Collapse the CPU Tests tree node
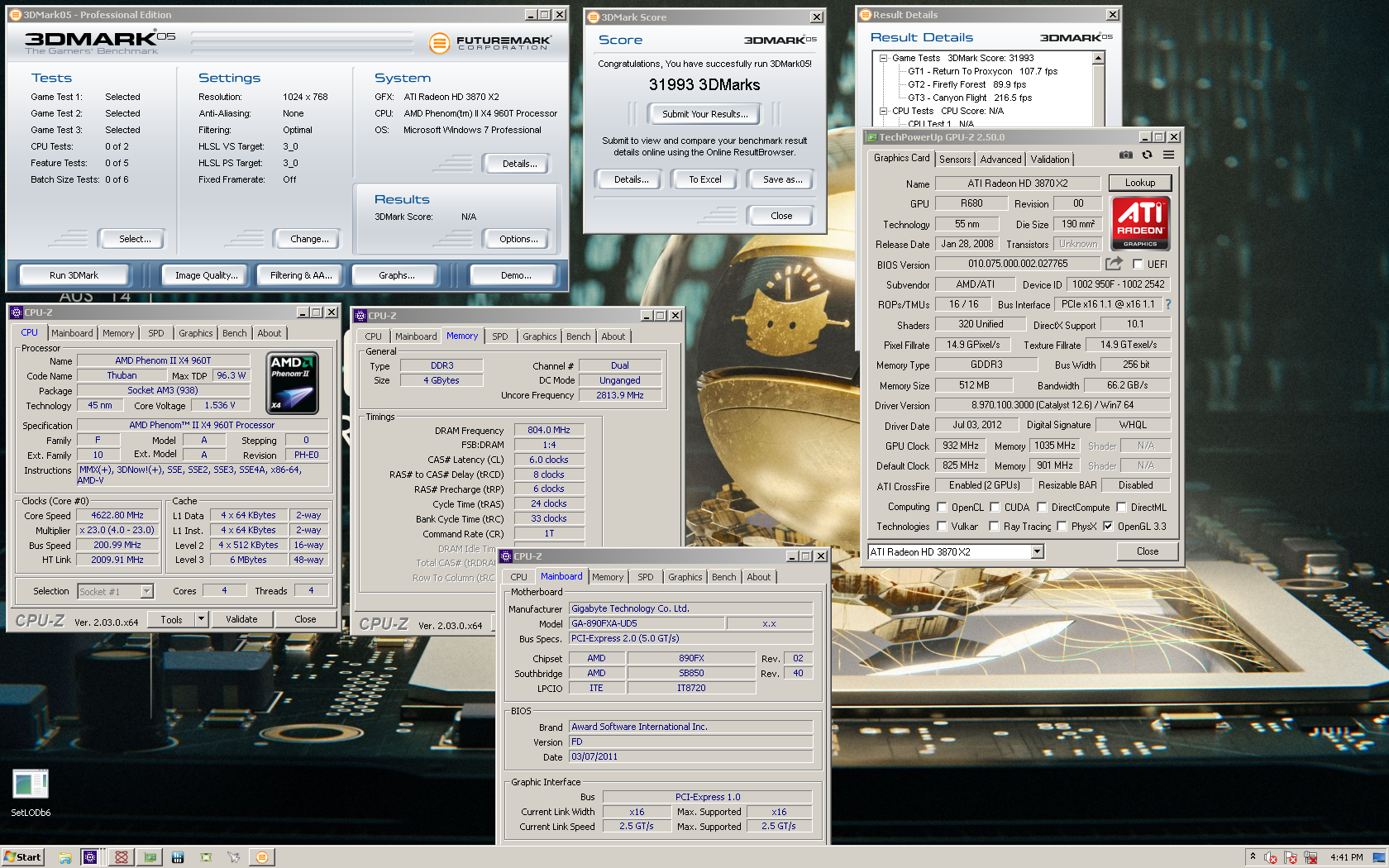The height and width of the screenshot is (868, 1389). (883, 111)
